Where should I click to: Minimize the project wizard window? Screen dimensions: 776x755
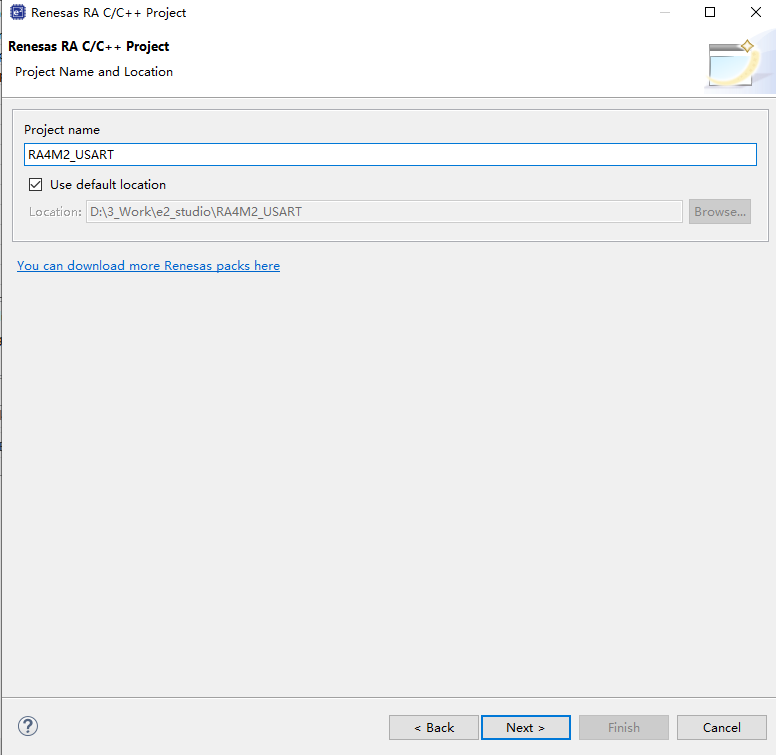point(665,12)
